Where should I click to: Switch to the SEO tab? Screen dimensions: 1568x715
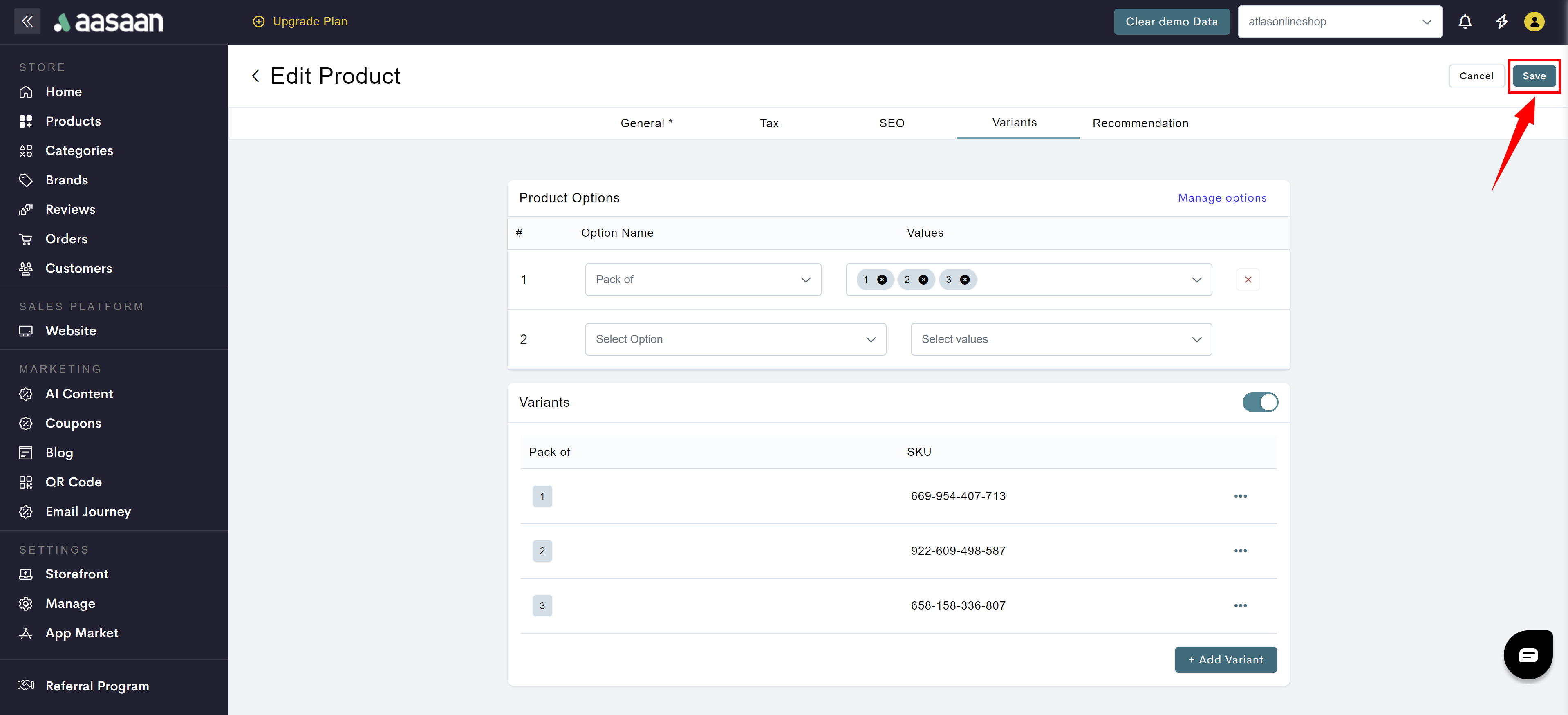click(891, 123)
